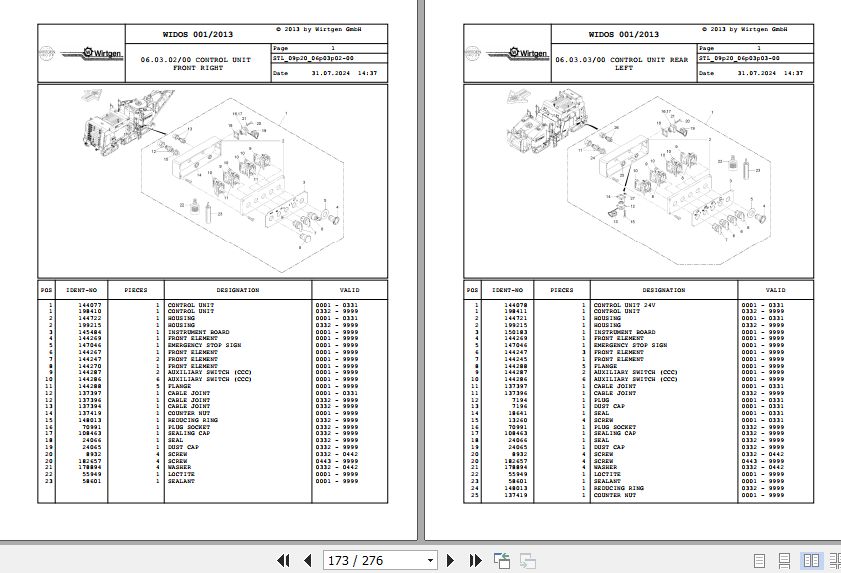Select ident number 150183
This screenshot has height=573, width=841.
pyautogui.click(x=515, y=332)
